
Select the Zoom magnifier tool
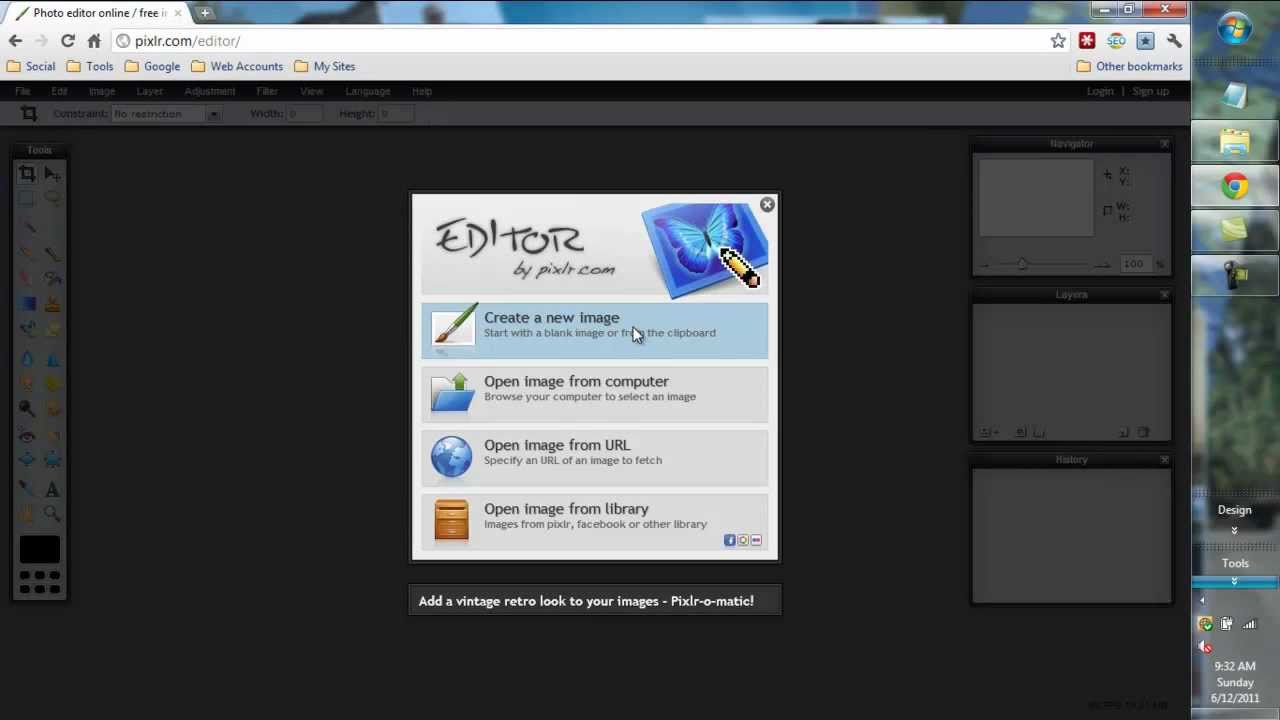tap(52, 514)
